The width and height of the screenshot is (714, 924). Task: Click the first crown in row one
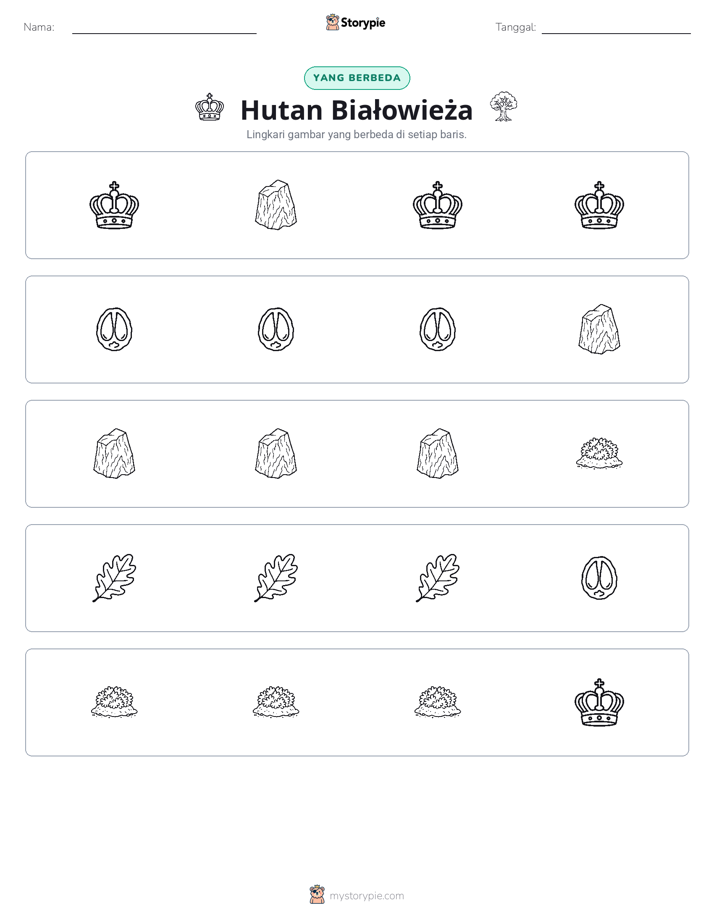point(114,205)
